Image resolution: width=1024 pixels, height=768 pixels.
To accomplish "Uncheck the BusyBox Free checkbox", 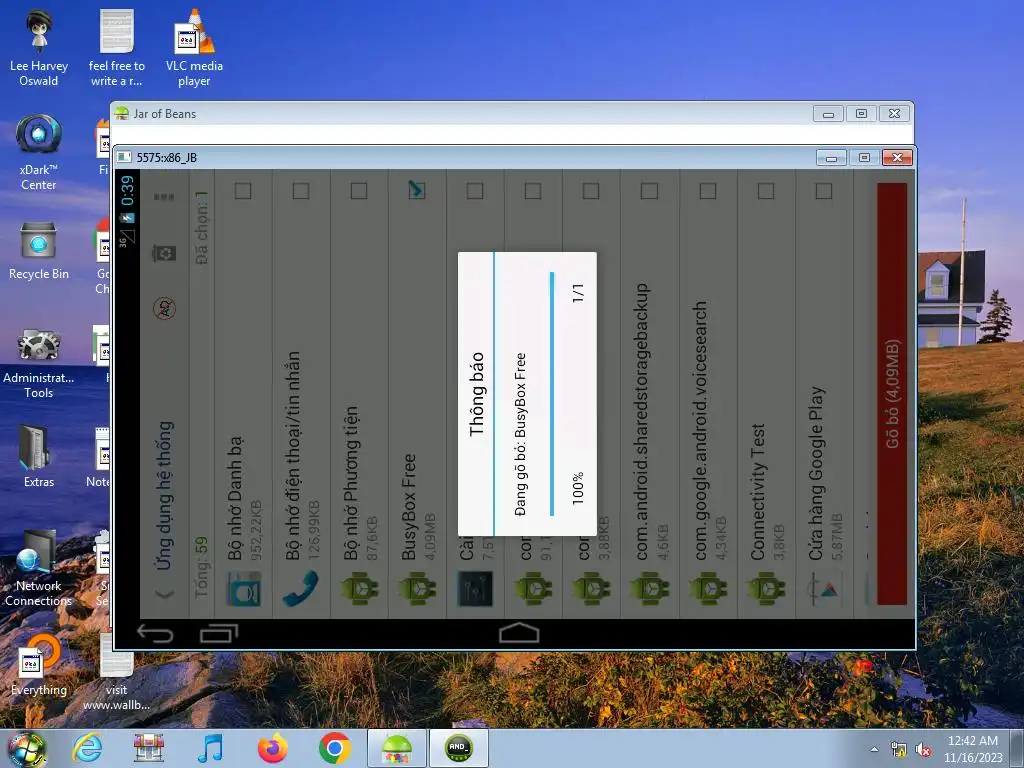I will pyautogui.click(x=417, y=190).
